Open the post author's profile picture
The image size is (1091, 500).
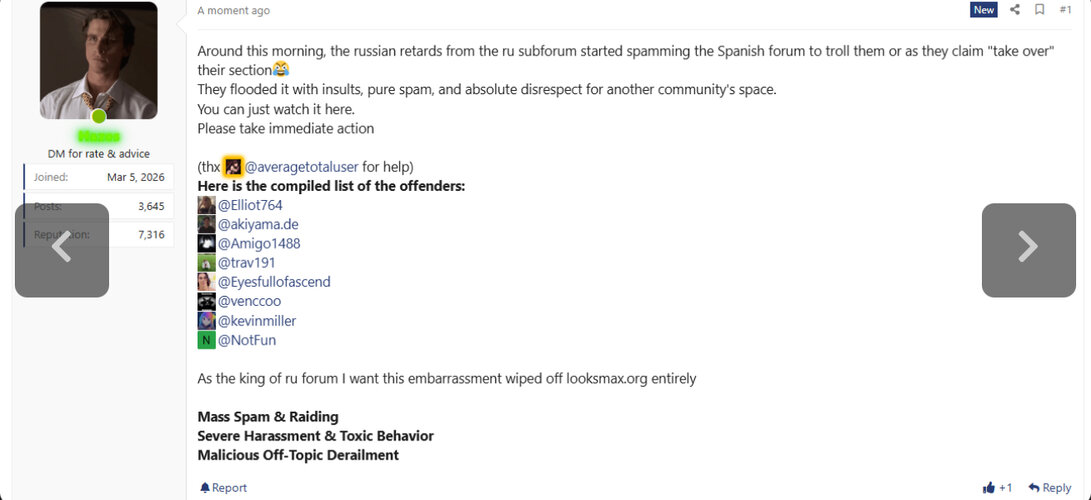(x=98, y=61)
